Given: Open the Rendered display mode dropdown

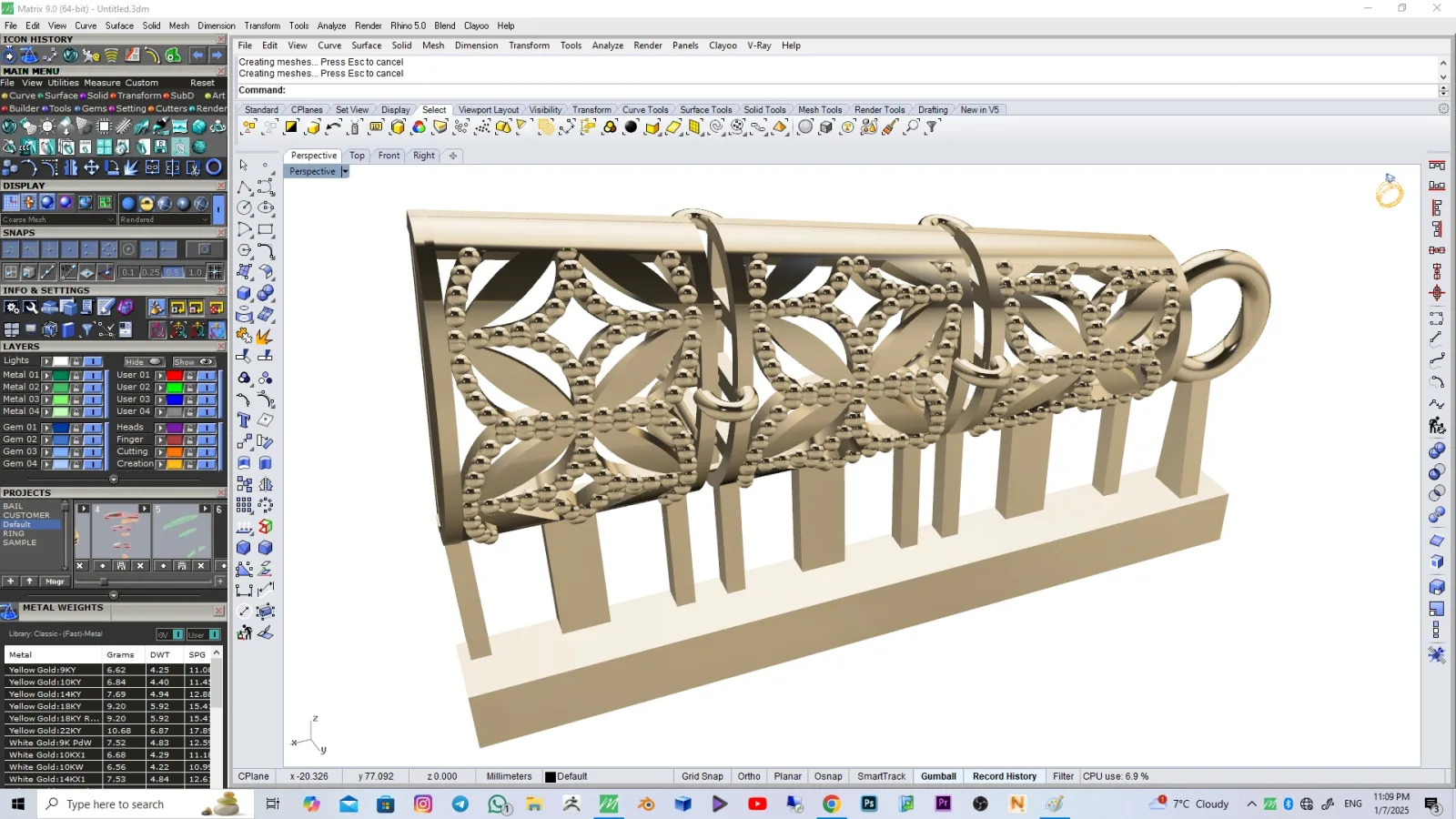Looking at the screenshot, I should click(x=165, y=219).
